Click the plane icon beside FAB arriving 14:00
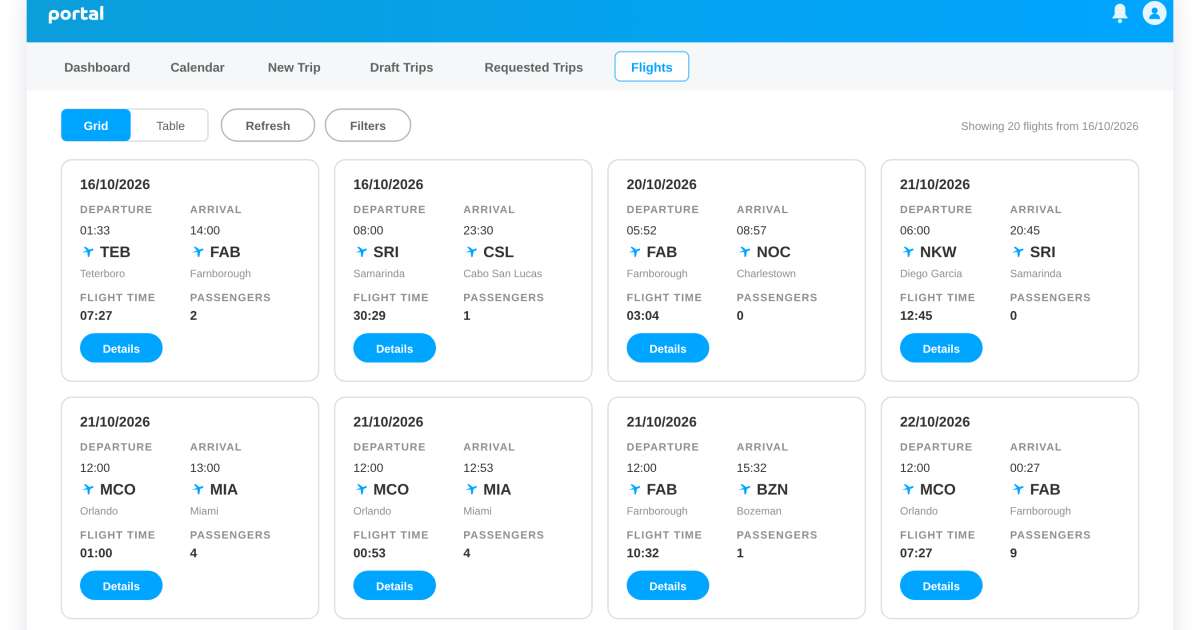The width and height of the screenshot is (1200, 630). pyautogui.click(x=198, y=252)
